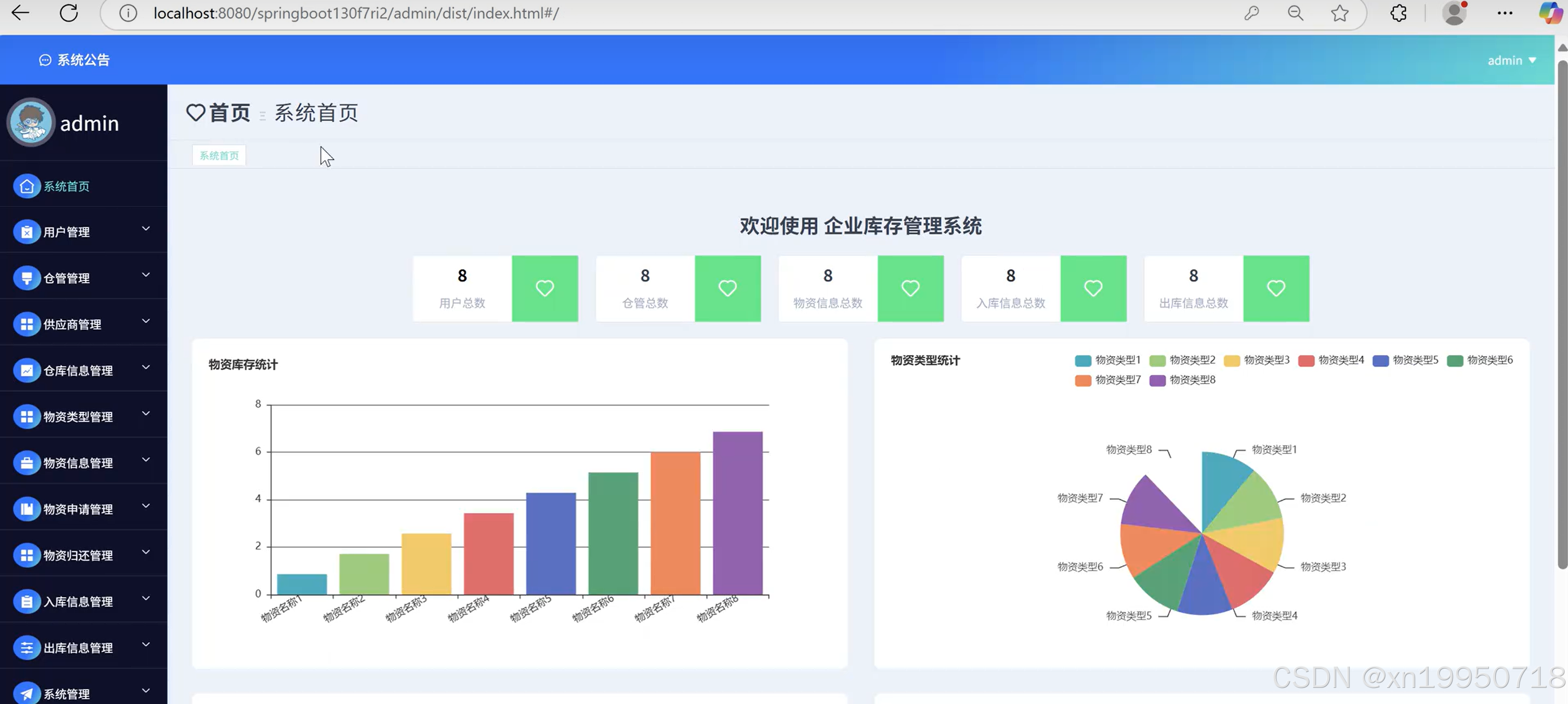Click the 系统首页 home icon in sidebar
1568x704 pixels.
pyautogui.click(x=27, y=186)
